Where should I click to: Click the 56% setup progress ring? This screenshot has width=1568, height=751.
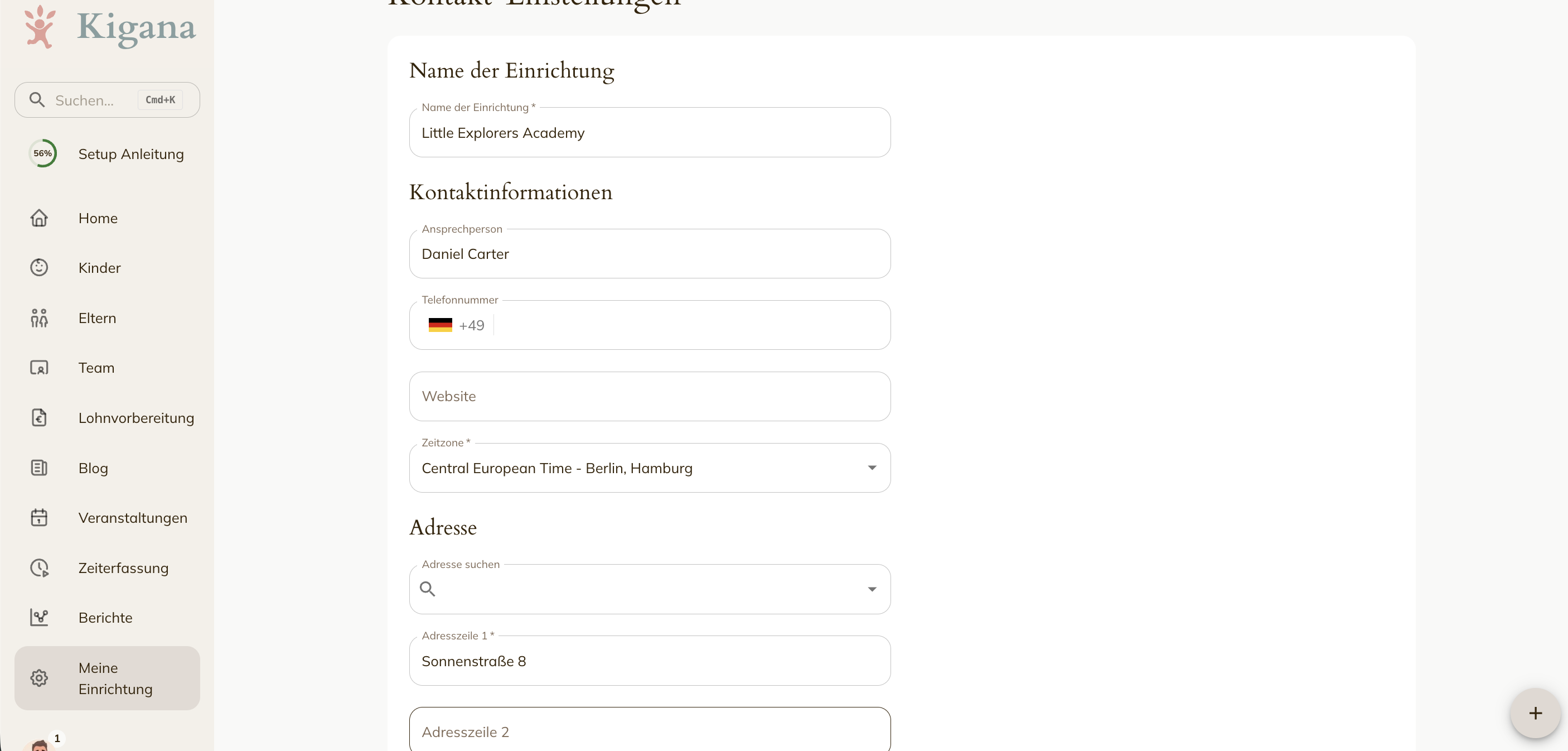42,153
